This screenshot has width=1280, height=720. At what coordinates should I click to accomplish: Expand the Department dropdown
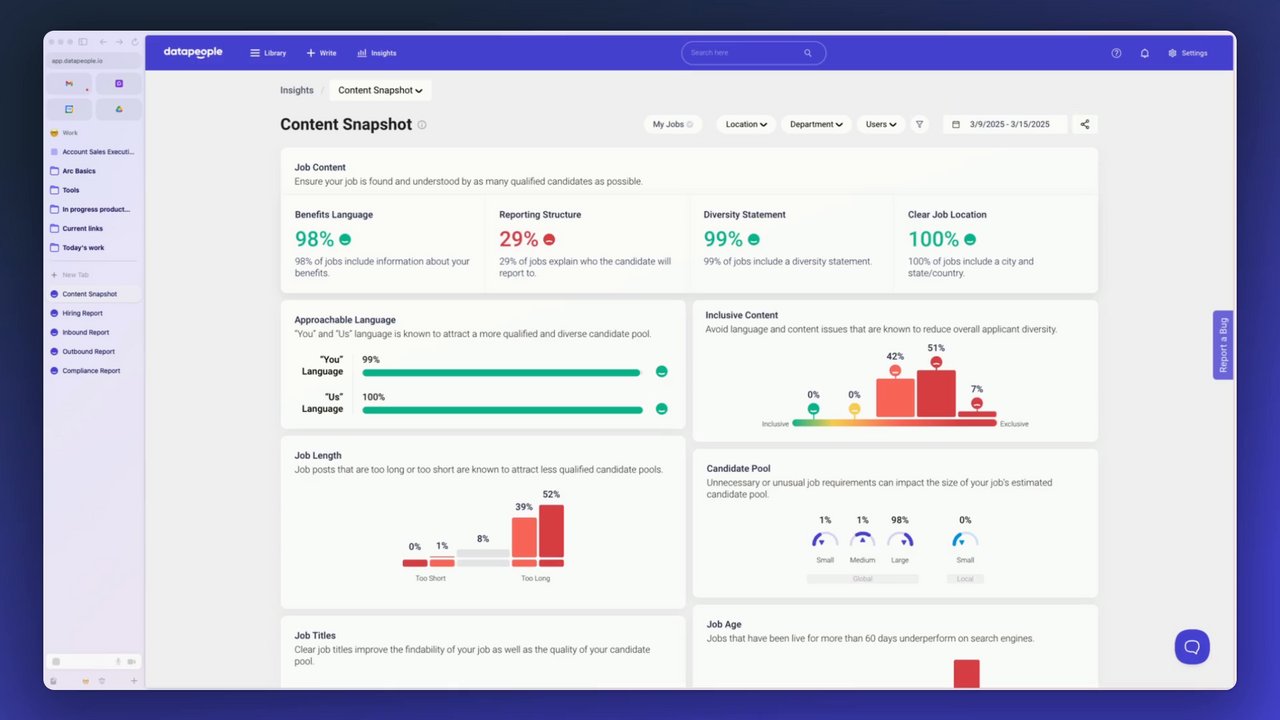tap(816, 124)
